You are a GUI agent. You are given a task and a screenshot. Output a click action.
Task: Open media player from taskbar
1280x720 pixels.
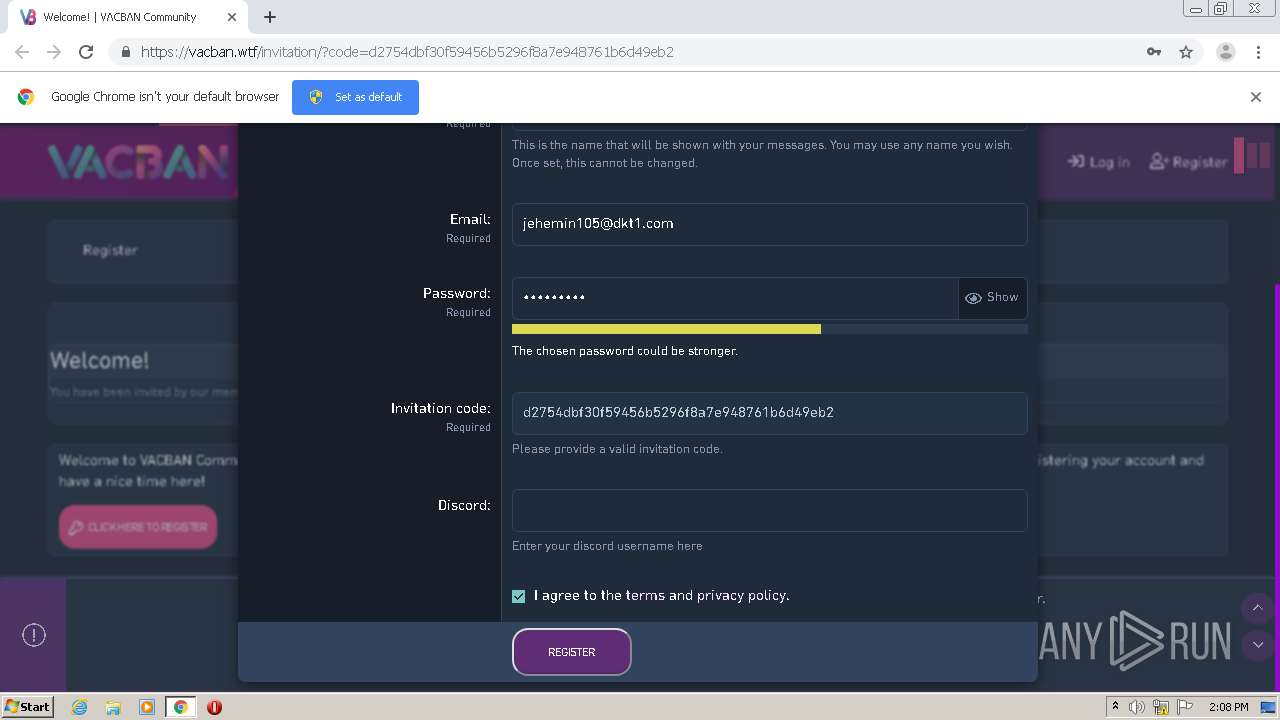pyautogui.click(x=147, y=707)
